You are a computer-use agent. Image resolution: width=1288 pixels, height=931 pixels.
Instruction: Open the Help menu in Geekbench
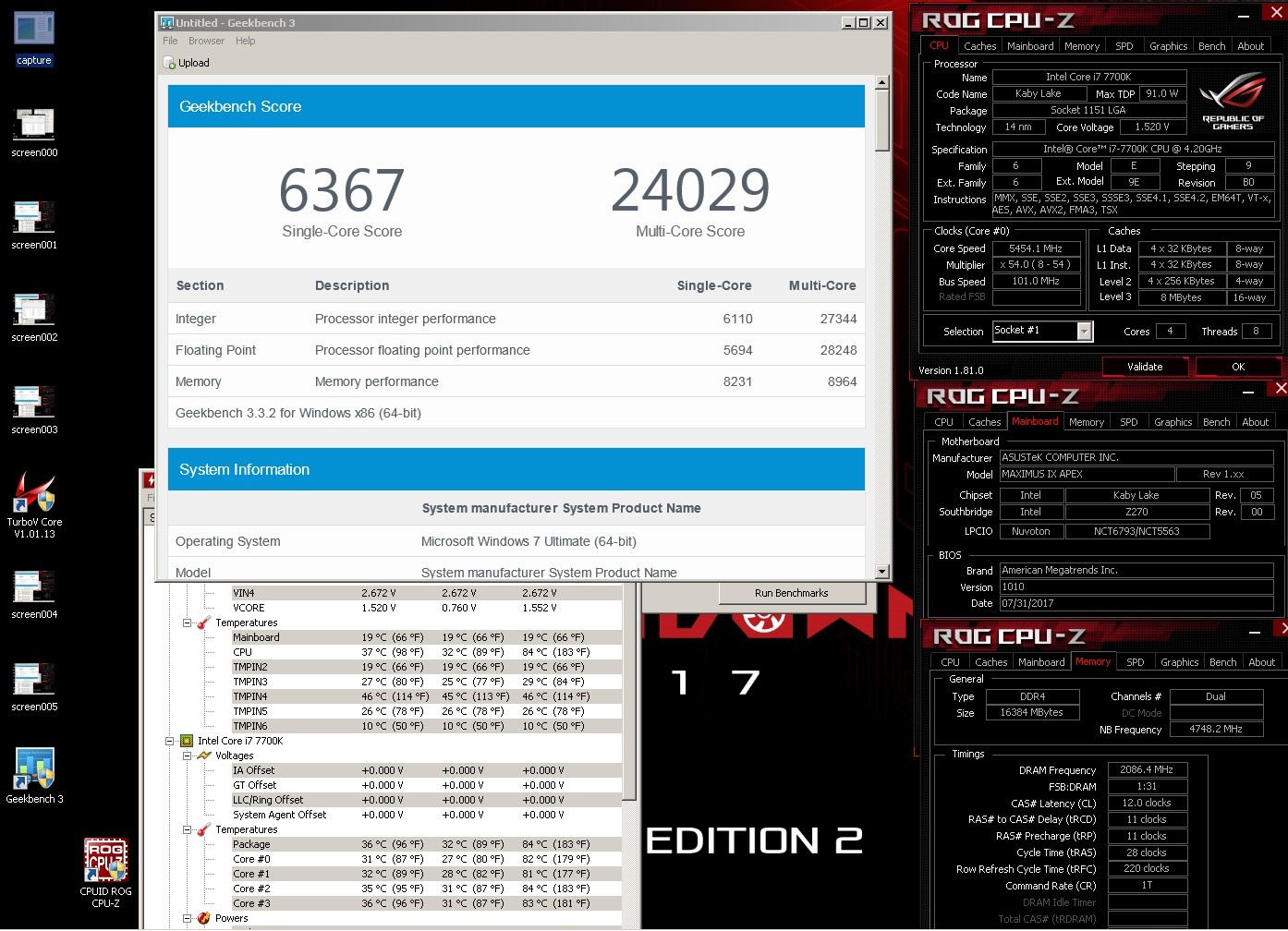[x=245, y=41]
